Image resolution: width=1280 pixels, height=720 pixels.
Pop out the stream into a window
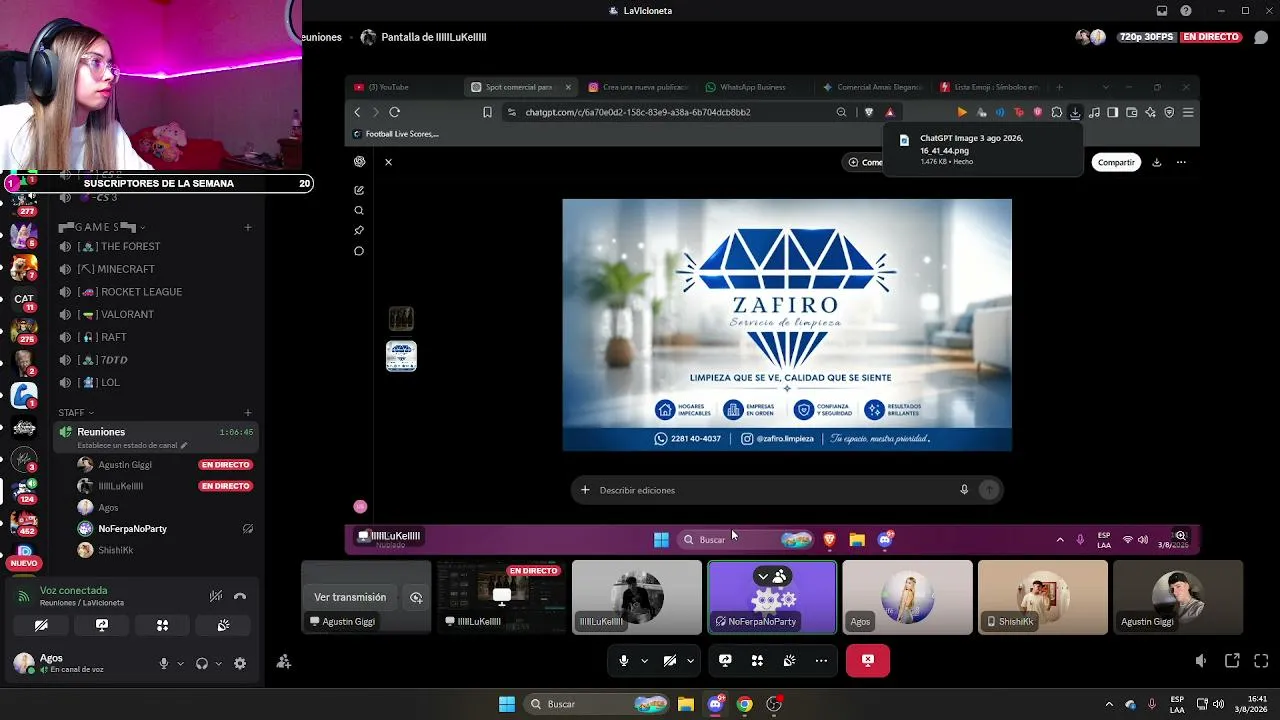pos(1232,661)
